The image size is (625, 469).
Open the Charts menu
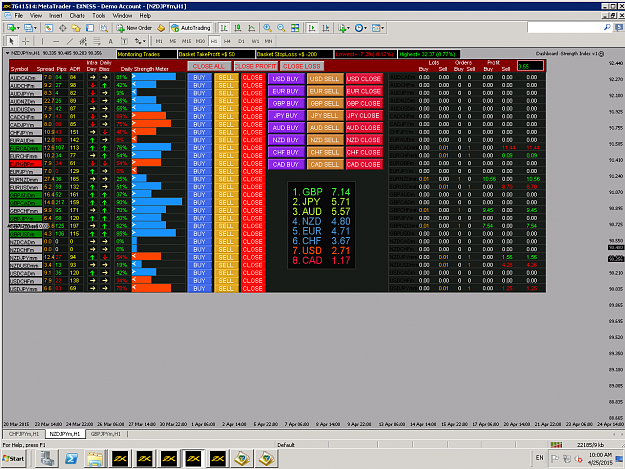pos(77,16)
